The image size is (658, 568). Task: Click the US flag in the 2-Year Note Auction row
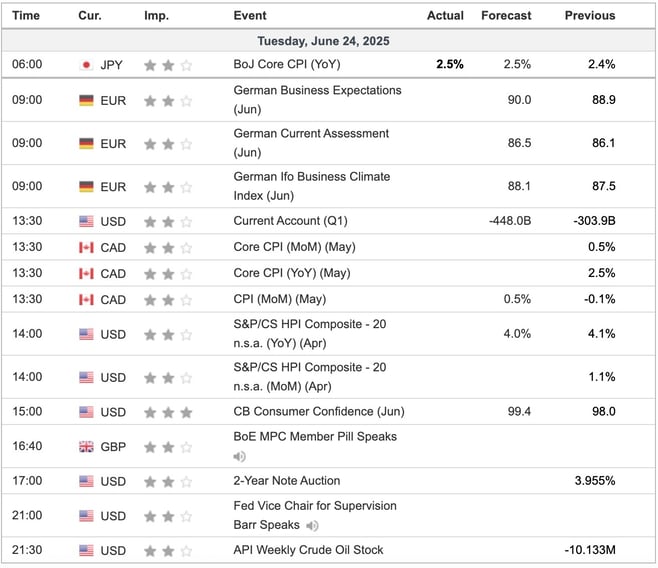point(86,481)
